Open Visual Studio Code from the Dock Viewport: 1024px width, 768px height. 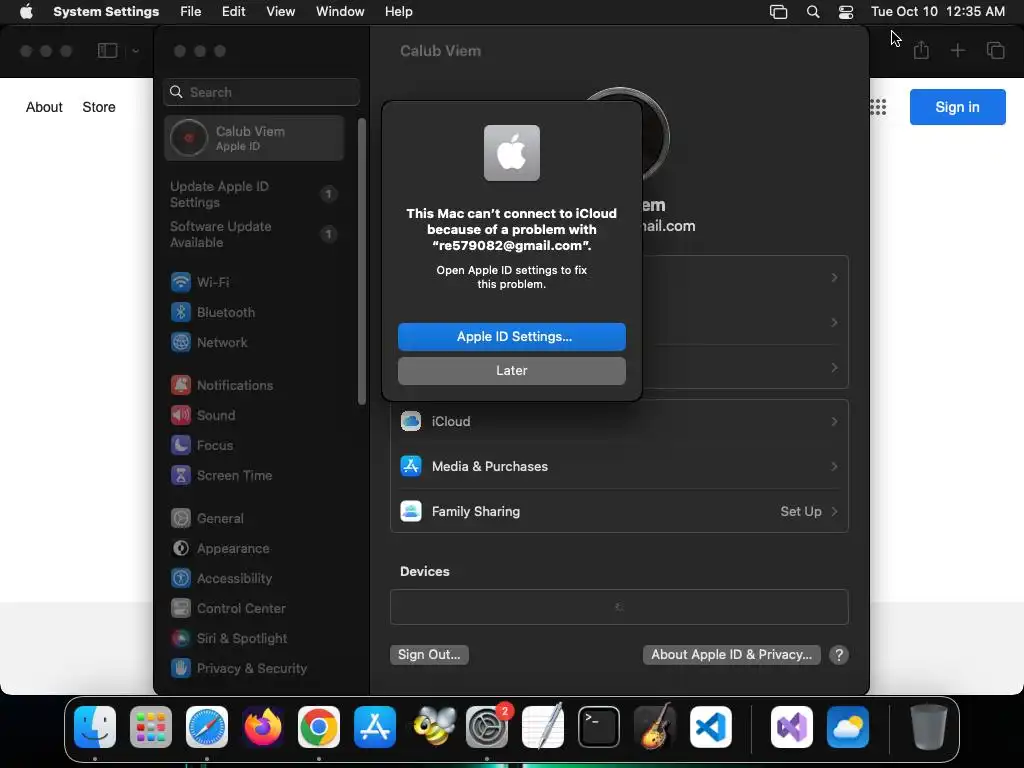point(711,727)
